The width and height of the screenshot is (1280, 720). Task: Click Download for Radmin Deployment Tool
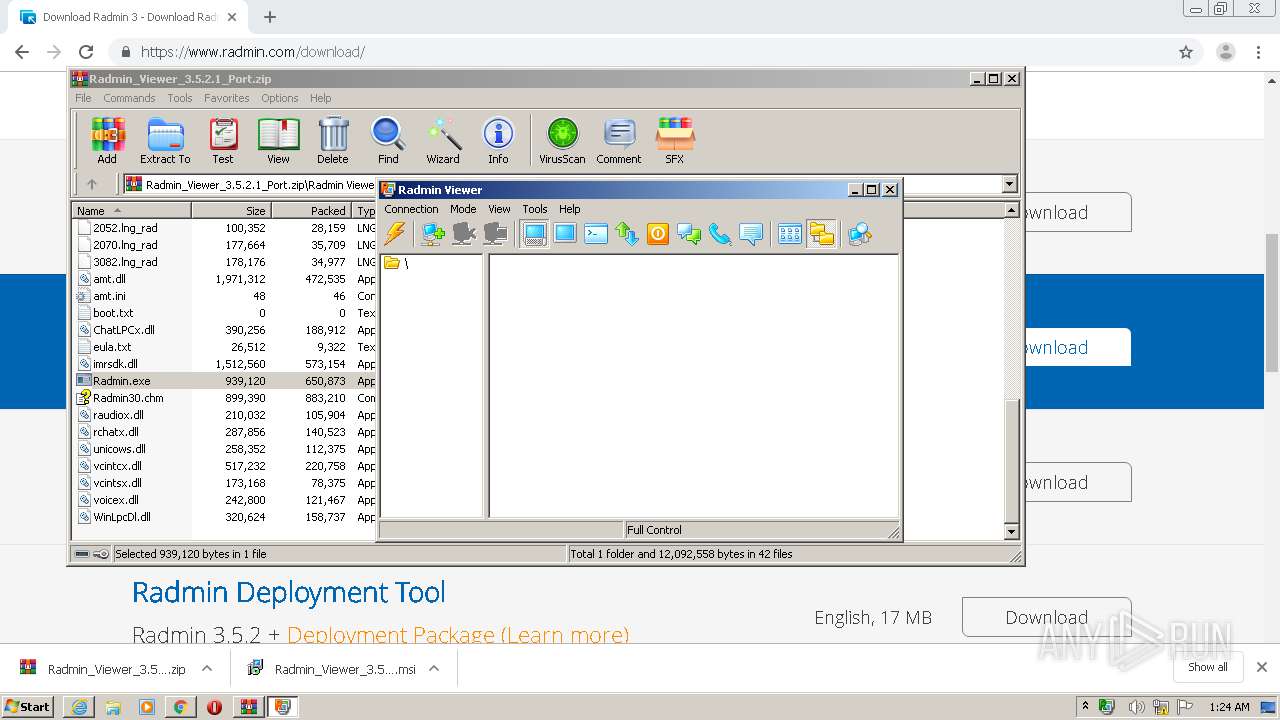1046,617
